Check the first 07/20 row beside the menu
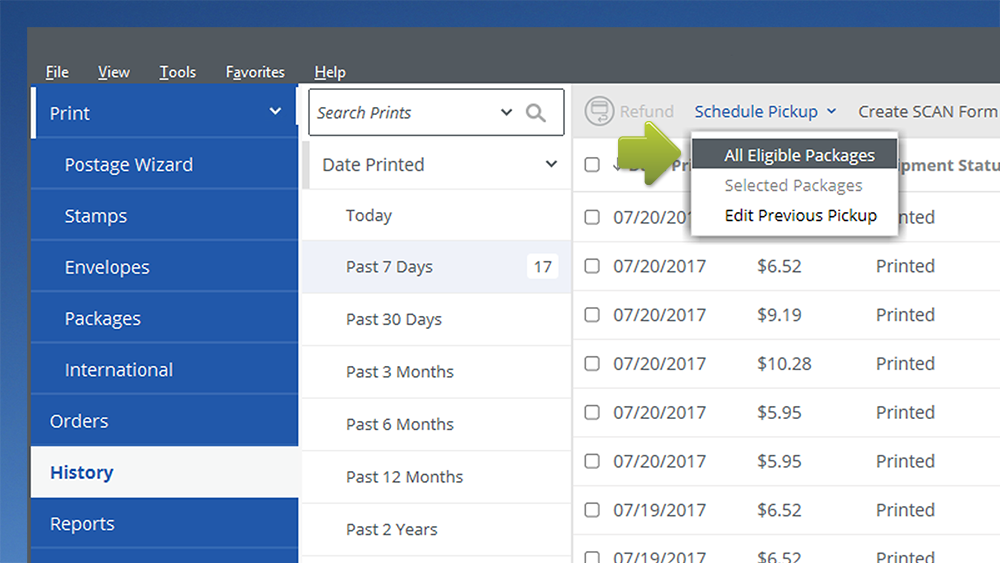1000x563 pixels. click(x=592, y=217)
